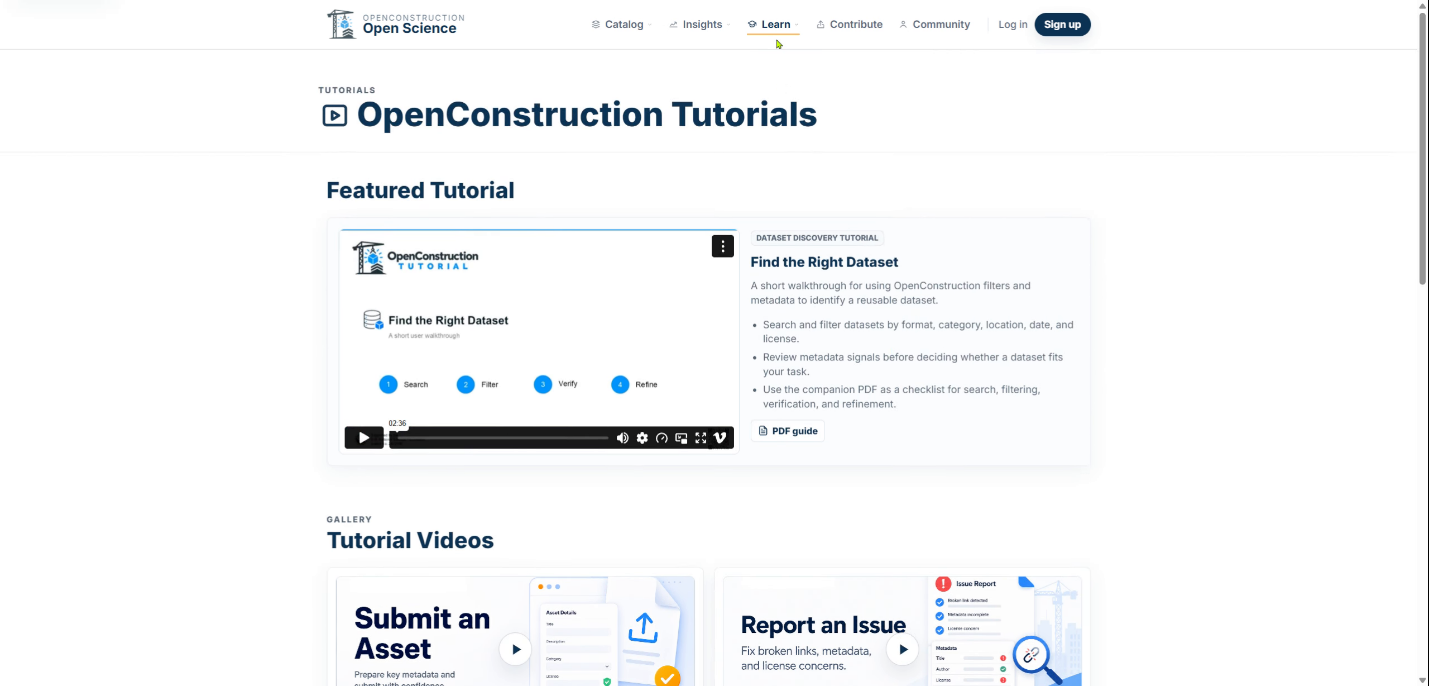1429x686 pixels.
Task: Open the Report an Issue thumbnail
Action: coord(902,631)
